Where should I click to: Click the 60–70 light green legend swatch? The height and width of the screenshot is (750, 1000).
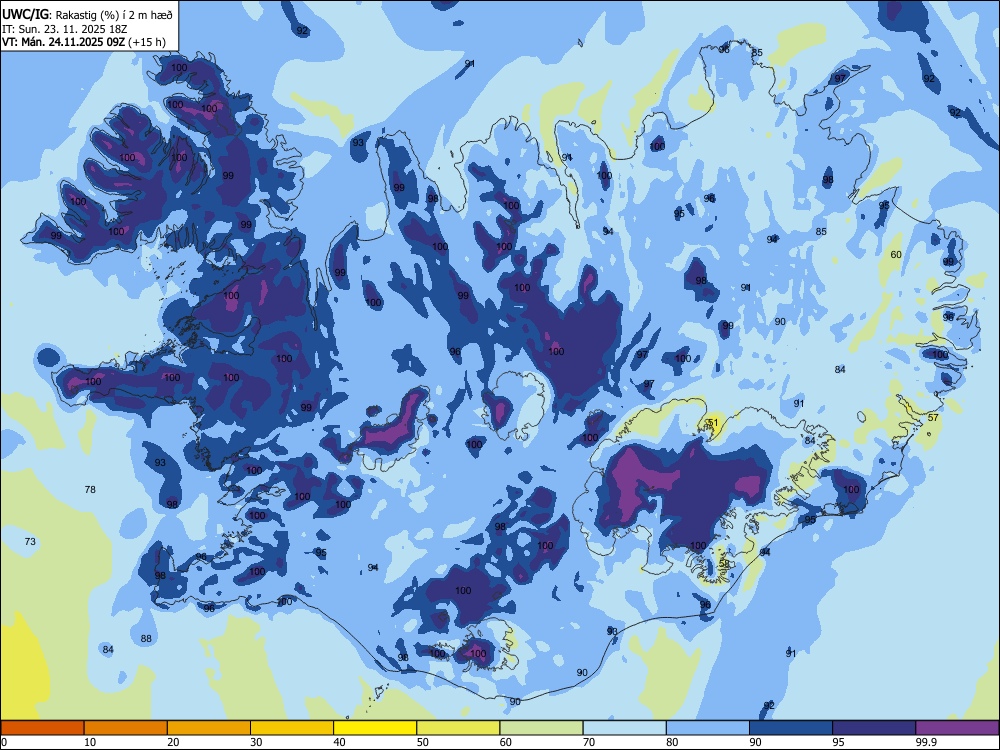click(x=541, y=728)
